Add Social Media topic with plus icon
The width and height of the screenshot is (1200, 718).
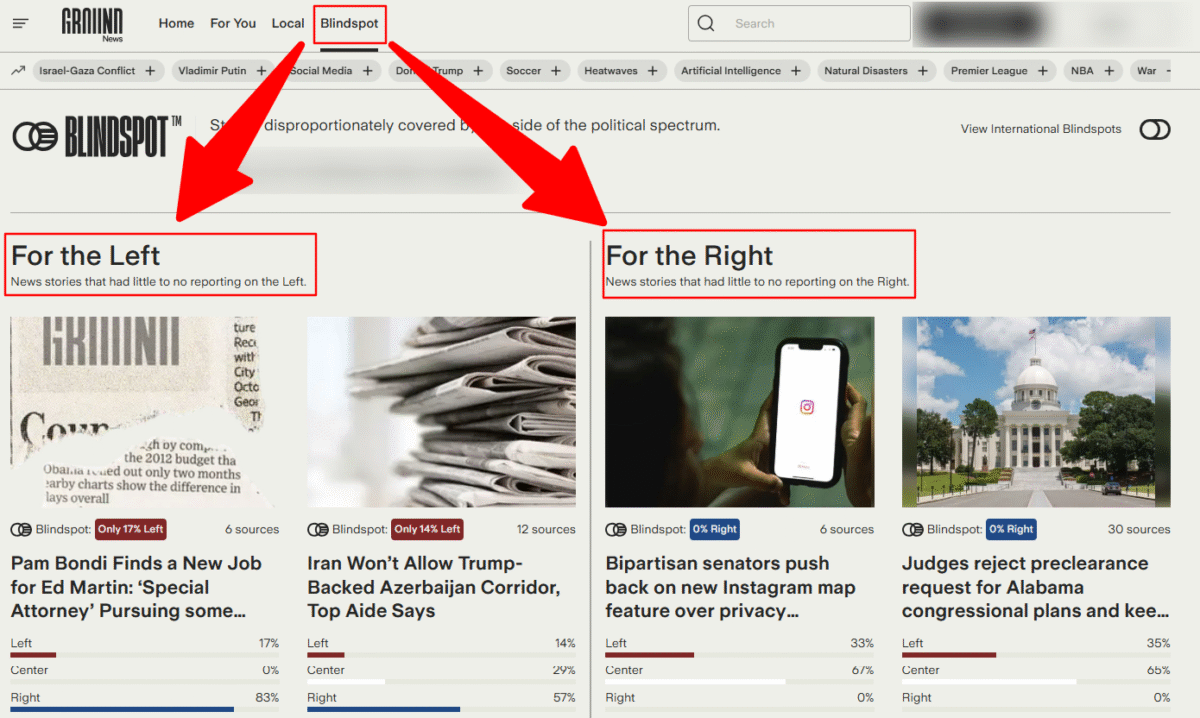367,71
